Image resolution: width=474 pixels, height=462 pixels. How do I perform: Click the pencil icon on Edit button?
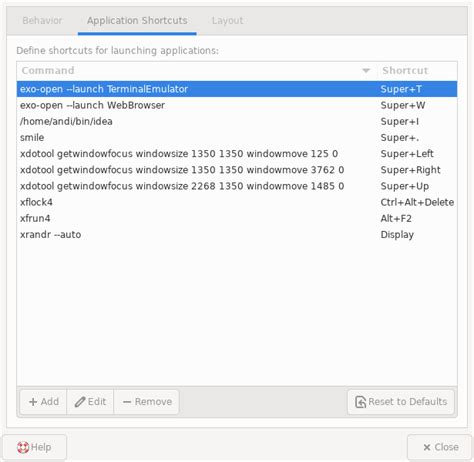[80, 402]
